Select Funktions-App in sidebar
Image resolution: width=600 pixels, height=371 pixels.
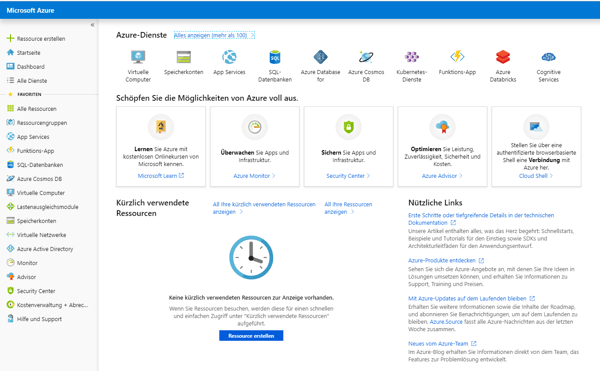(x=35, y=151)
